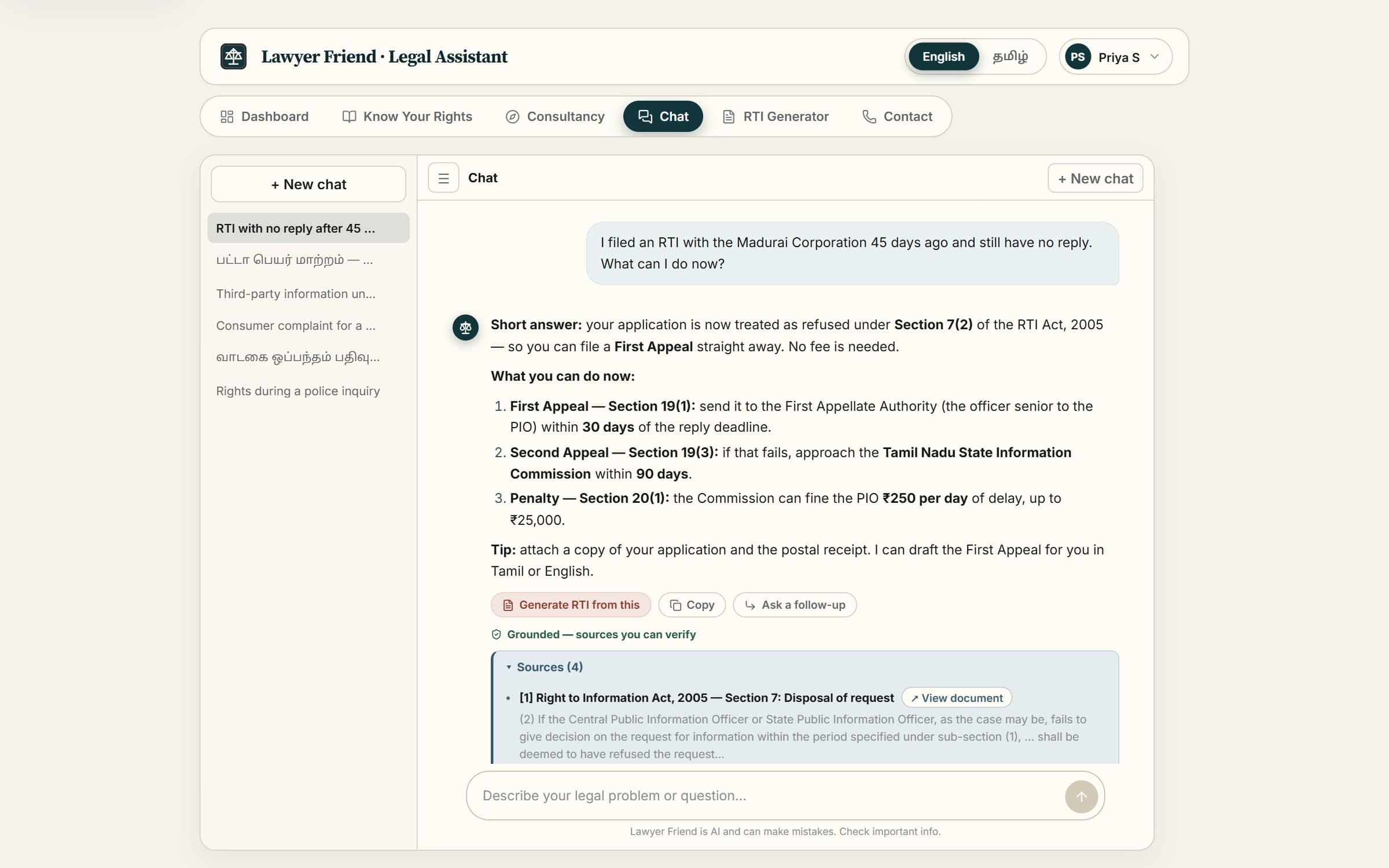Go to the Consultancy tab
This screenshot has height=868, width=1389.
coord(555,117)
